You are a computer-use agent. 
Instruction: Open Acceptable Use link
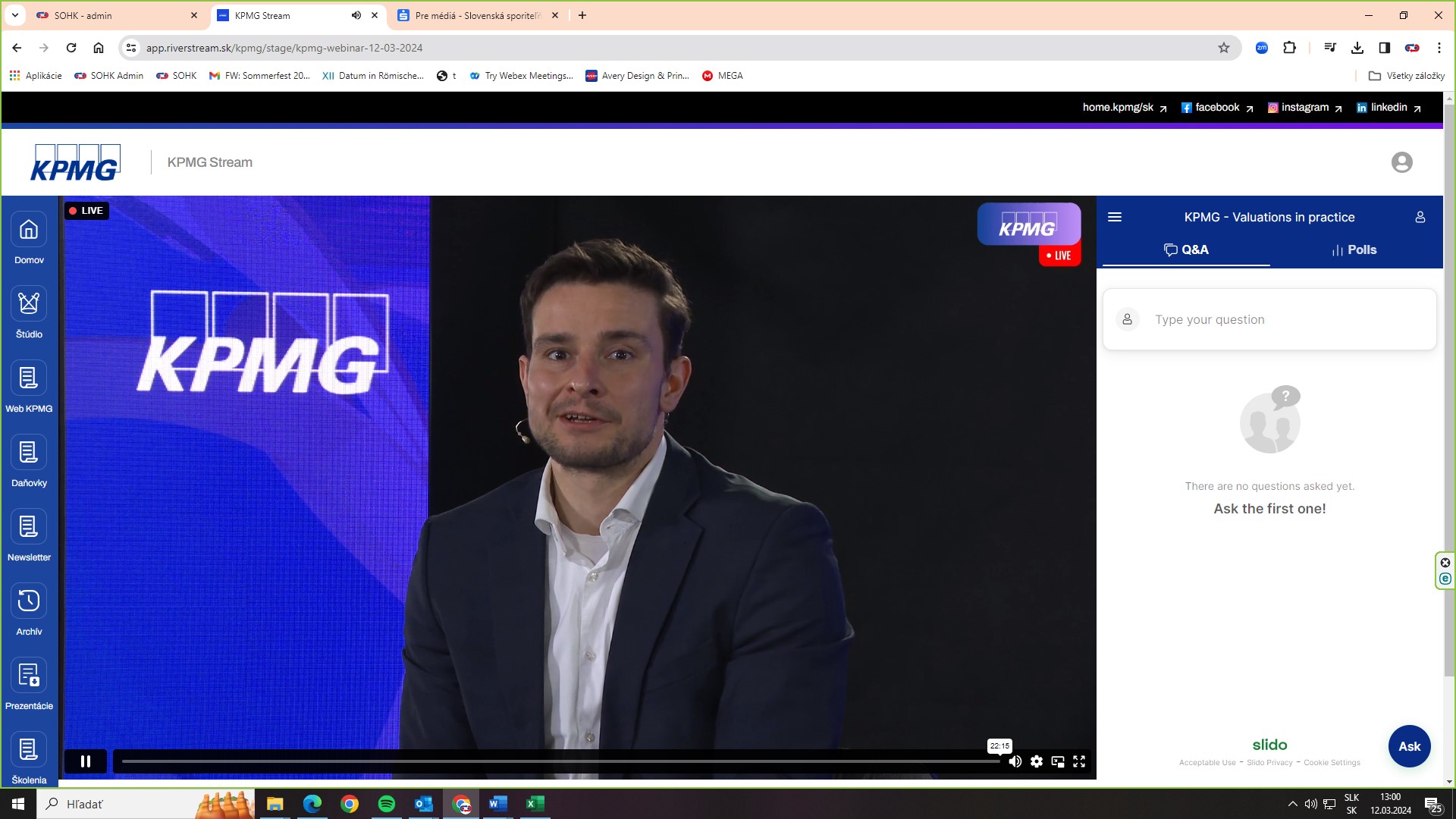[1207, 763]
